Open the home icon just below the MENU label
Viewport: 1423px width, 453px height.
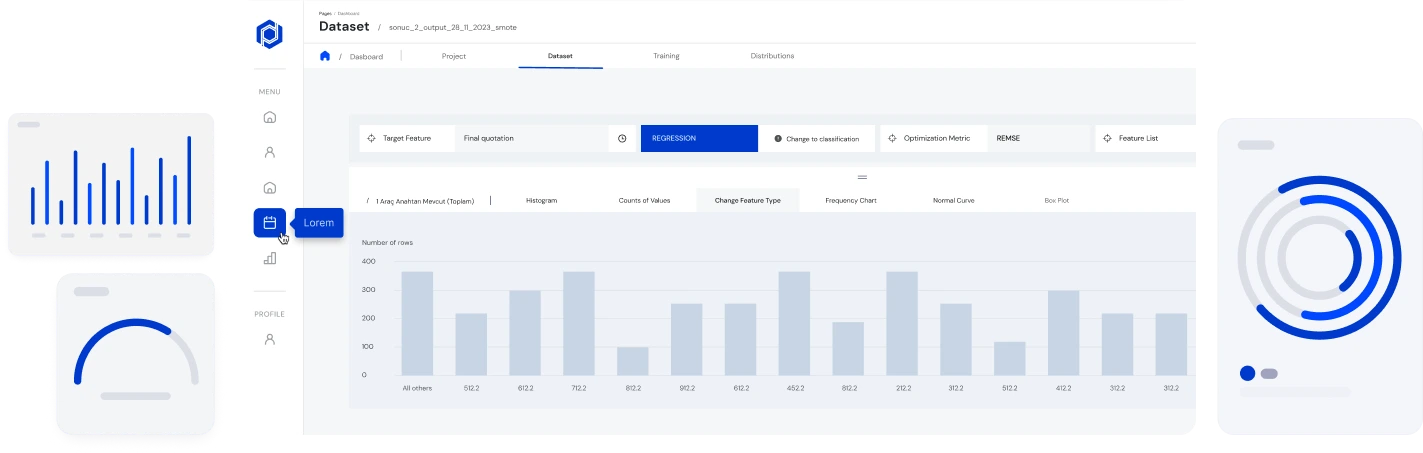(x=269, y=118)
